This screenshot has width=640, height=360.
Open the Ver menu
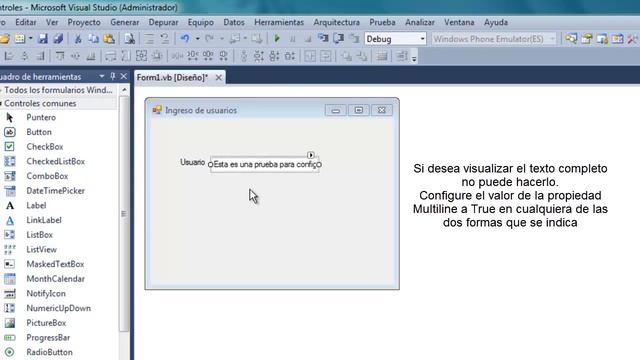(52, 22)
